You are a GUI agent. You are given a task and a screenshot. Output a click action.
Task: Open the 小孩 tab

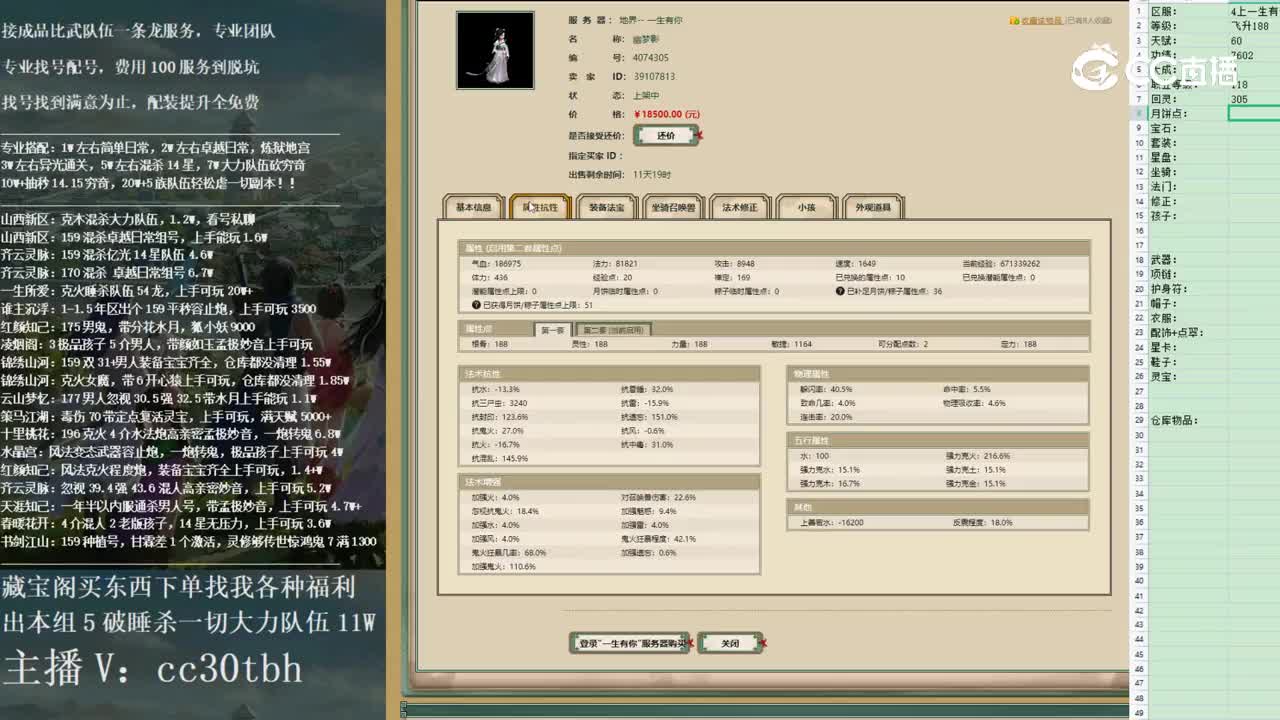click(x=807, y=207)
